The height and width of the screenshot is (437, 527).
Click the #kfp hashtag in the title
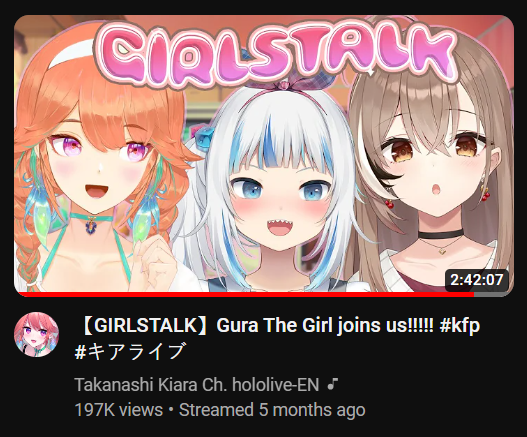pyautogui.click(x=459, y=326)
